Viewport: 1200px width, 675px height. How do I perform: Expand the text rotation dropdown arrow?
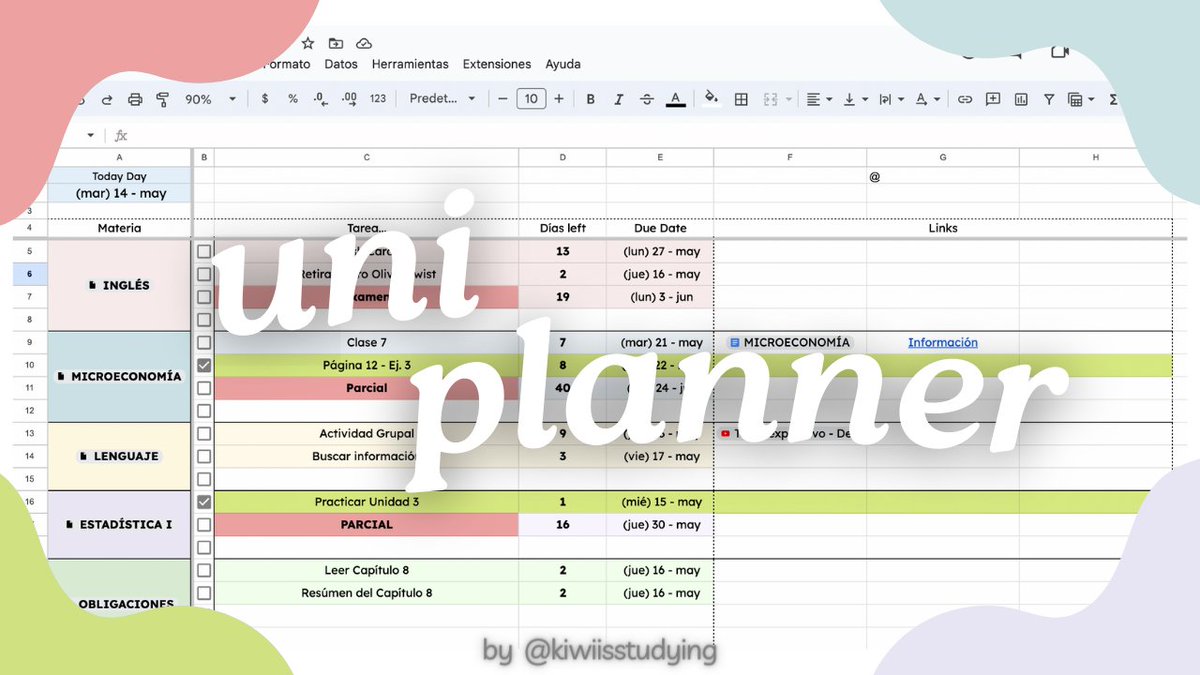click(937, 99)
